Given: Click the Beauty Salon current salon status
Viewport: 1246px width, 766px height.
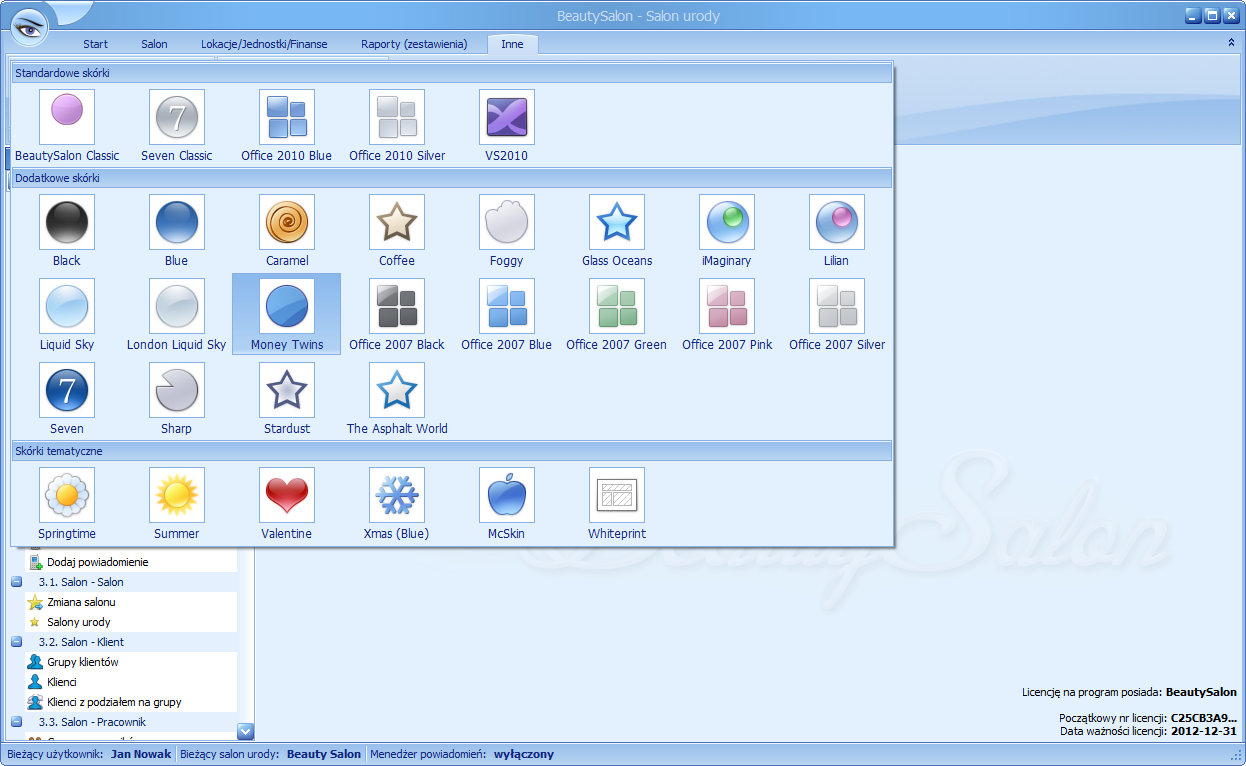Looking at the screenshot, I should 324,754.
